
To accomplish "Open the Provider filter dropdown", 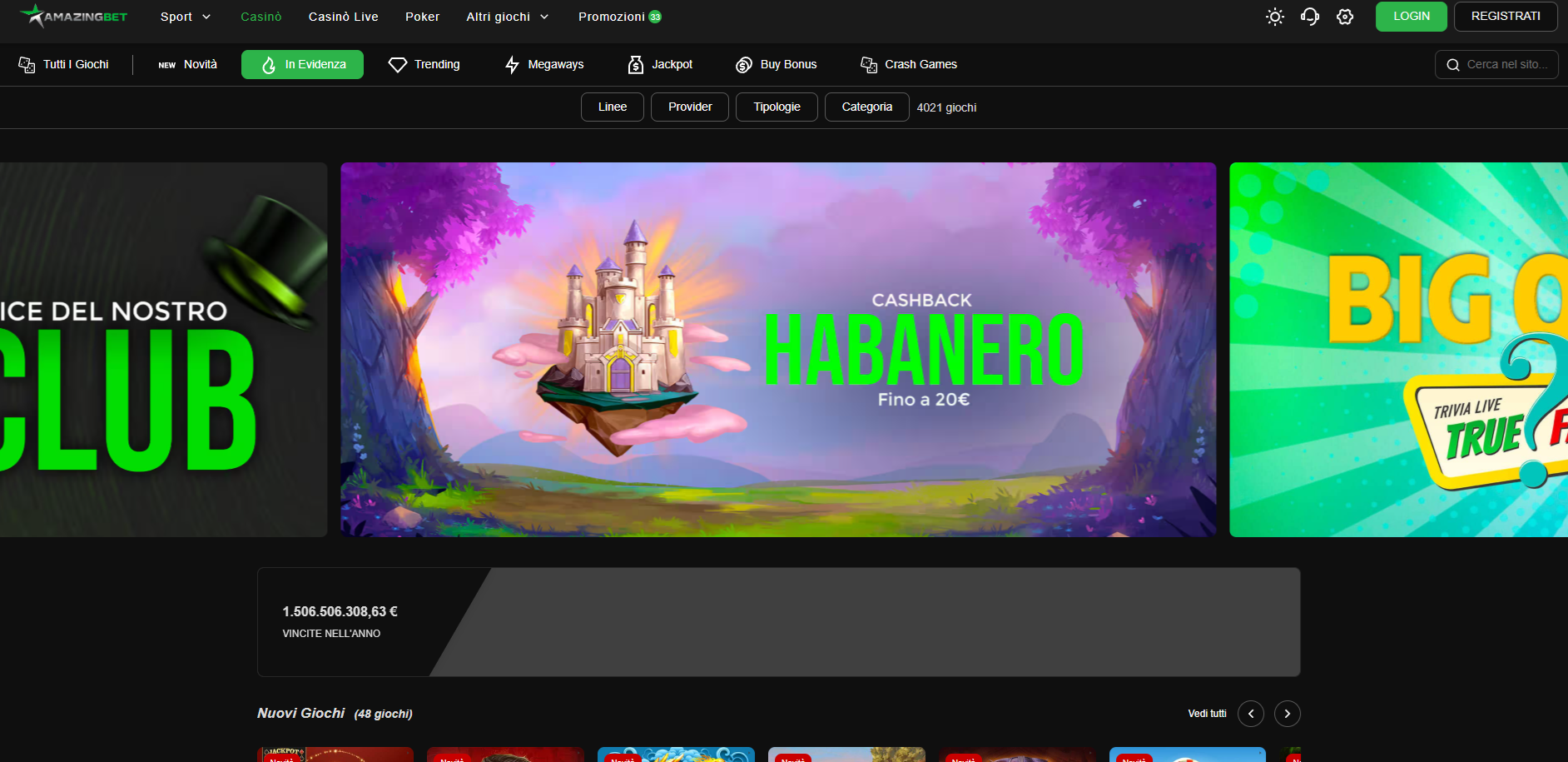I will pos(689,107).
